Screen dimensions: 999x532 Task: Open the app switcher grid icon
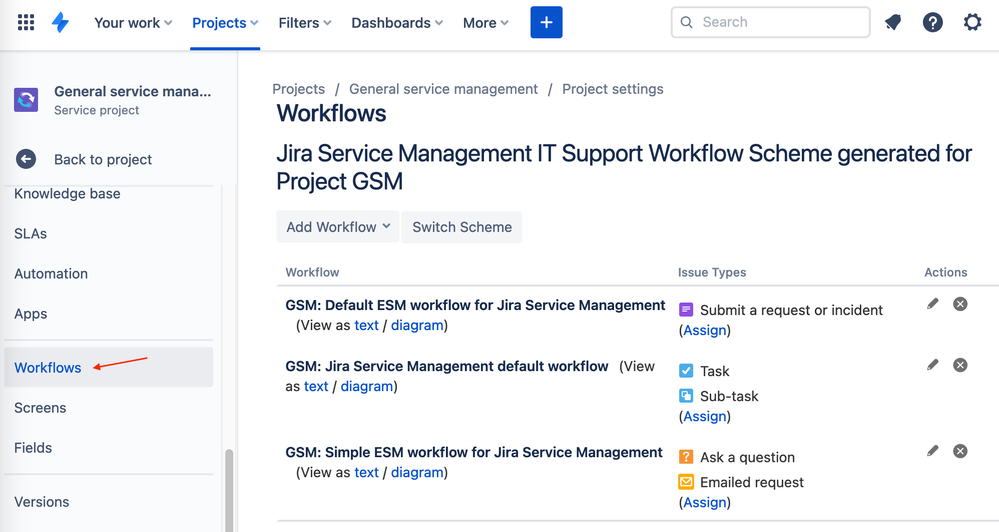pyautogui.click(x=25, y=23)
